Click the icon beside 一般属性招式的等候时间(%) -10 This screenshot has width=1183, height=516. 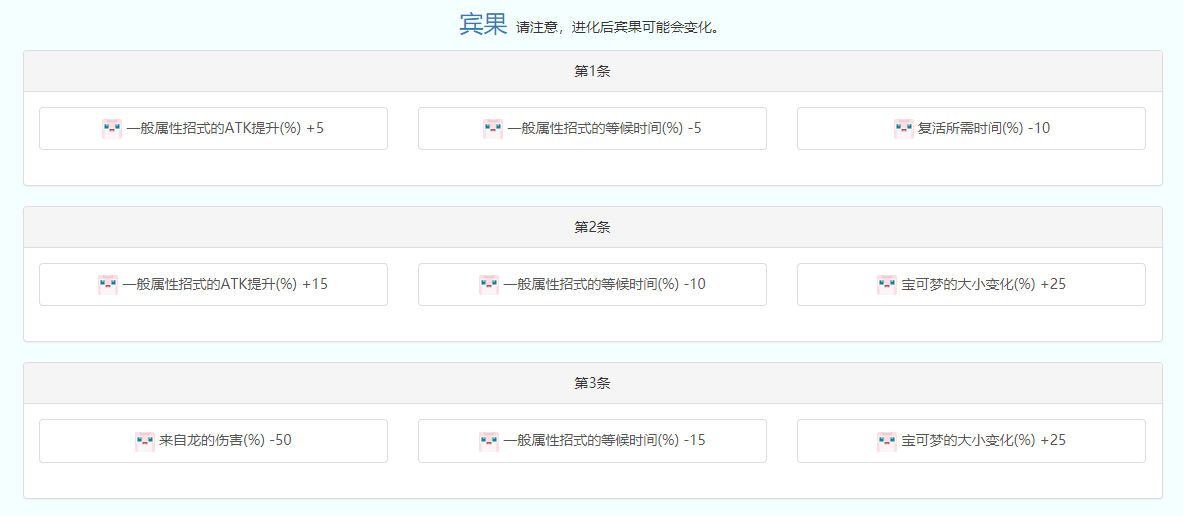coord(489,285)
